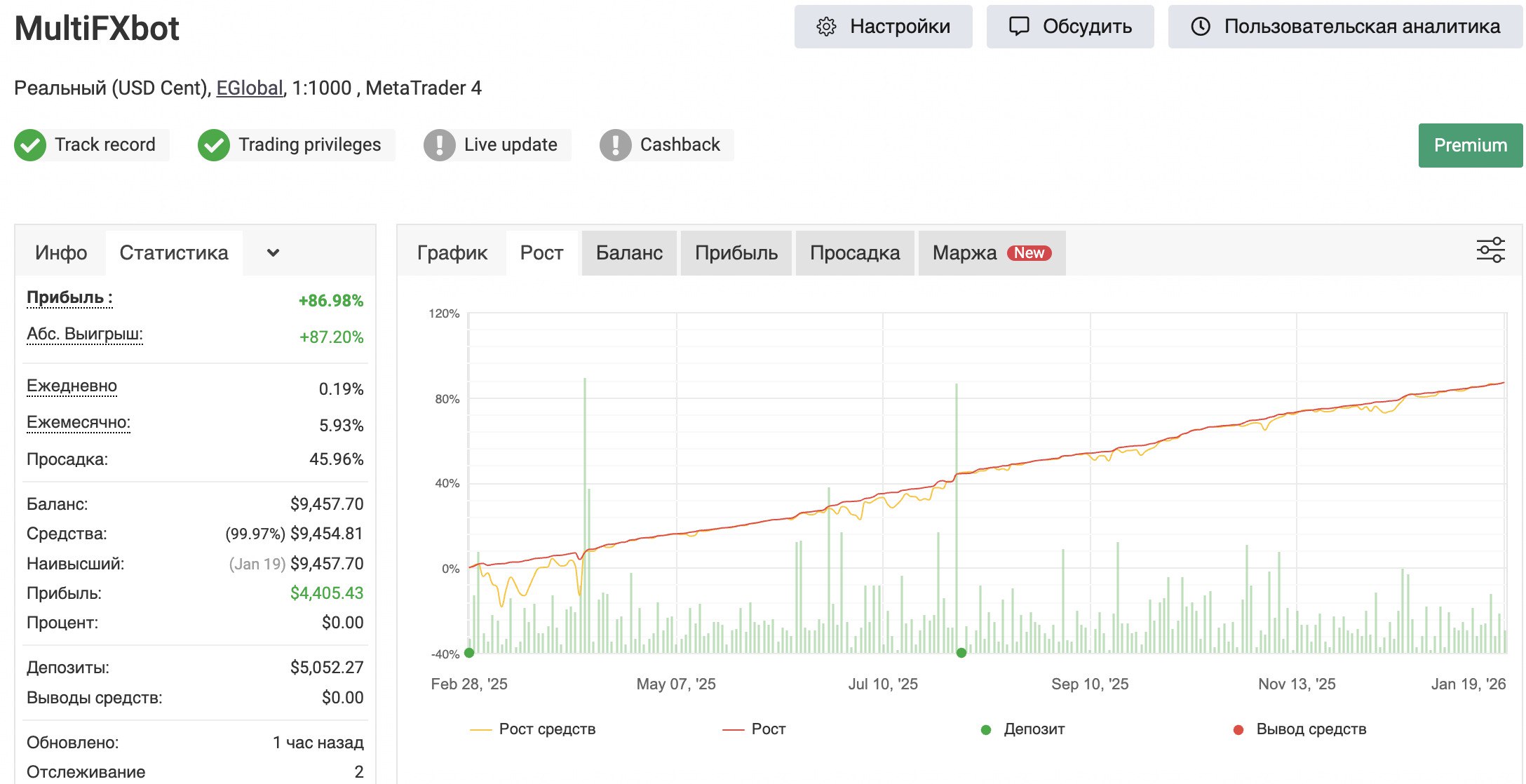
Task: Click the Trading privileges checkmark icon
Action: [214, 145]
